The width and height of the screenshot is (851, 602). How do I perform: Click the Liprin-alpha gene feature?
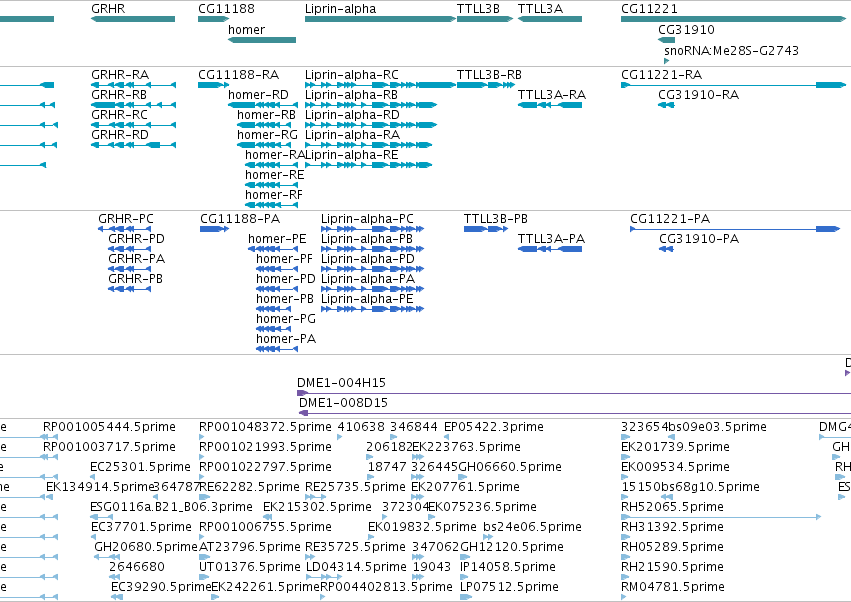380,19
